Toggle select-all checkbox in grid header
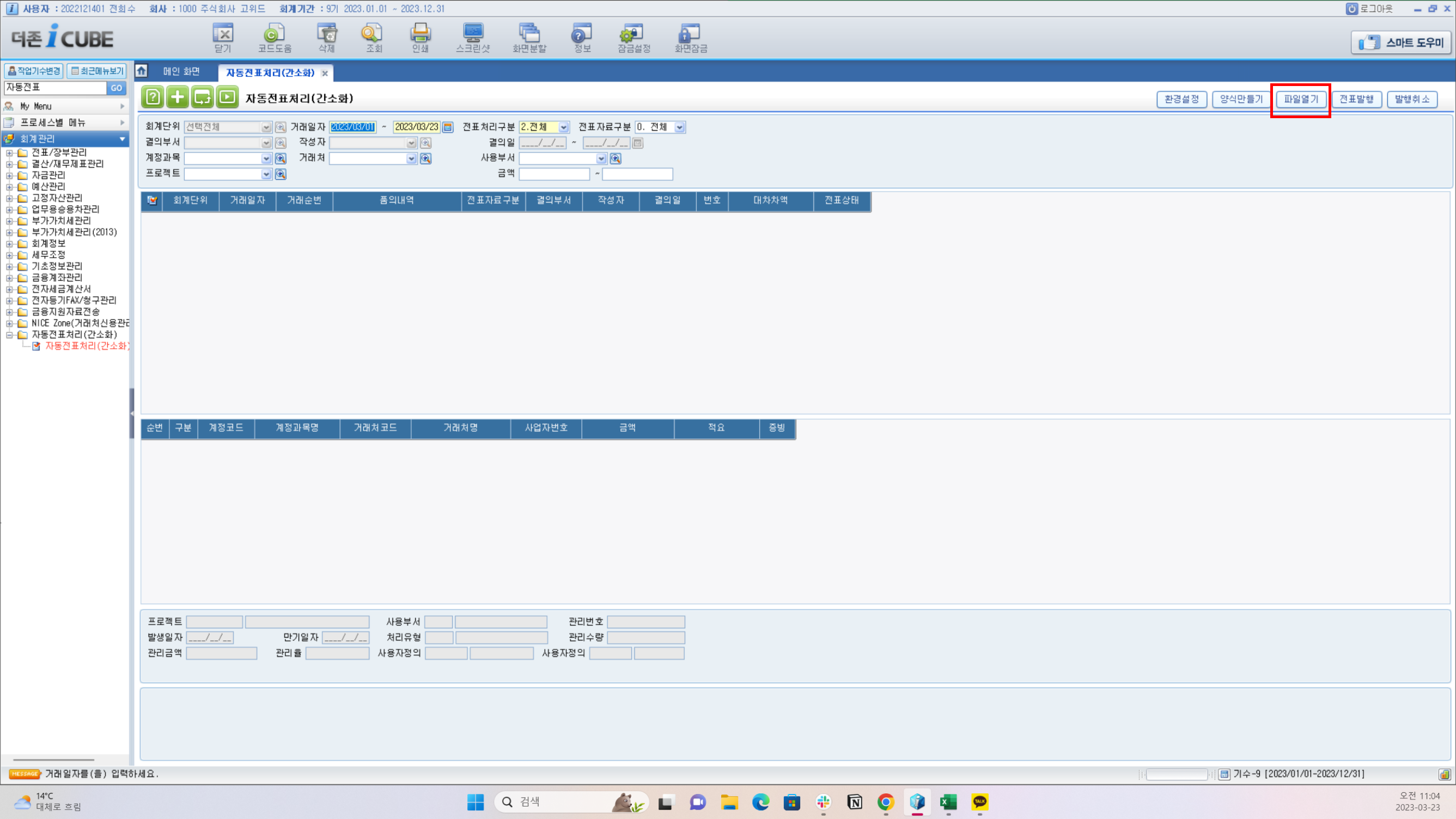The image size is (1456, 819). point(151,200)
